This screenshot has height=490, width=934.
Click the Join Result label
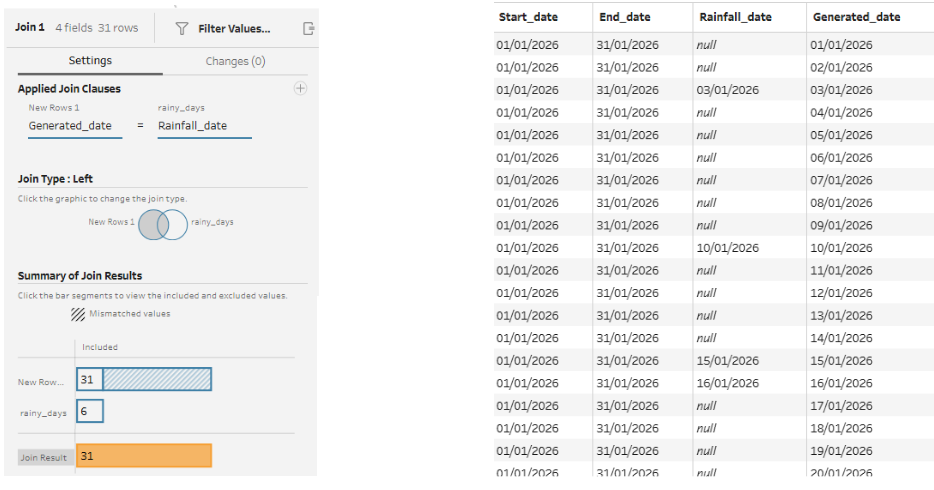(45, 457)
